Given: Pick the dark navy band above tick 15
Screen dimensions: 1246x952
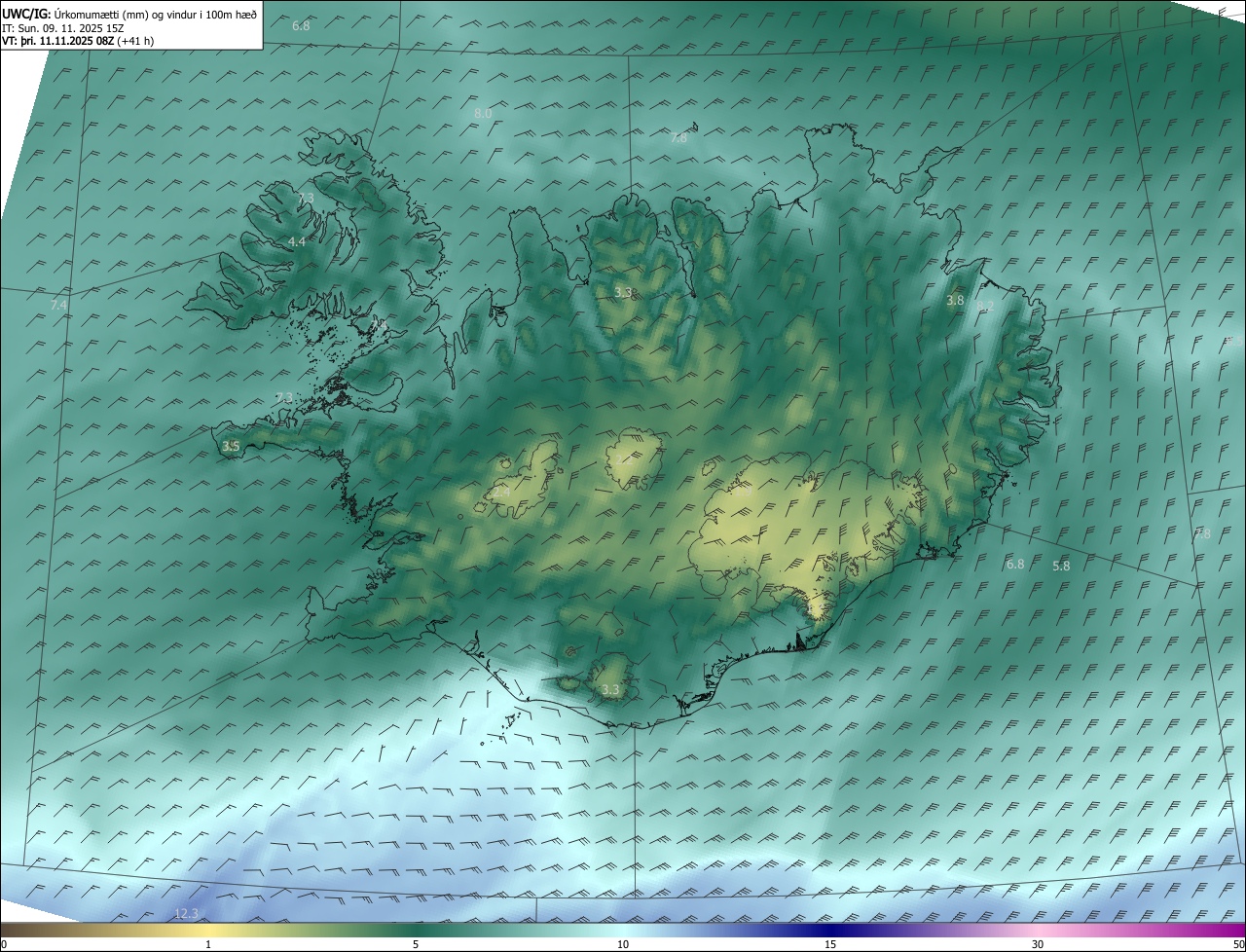Looking at the screenshot, I should pyautogui.click(x=830, y=930).
